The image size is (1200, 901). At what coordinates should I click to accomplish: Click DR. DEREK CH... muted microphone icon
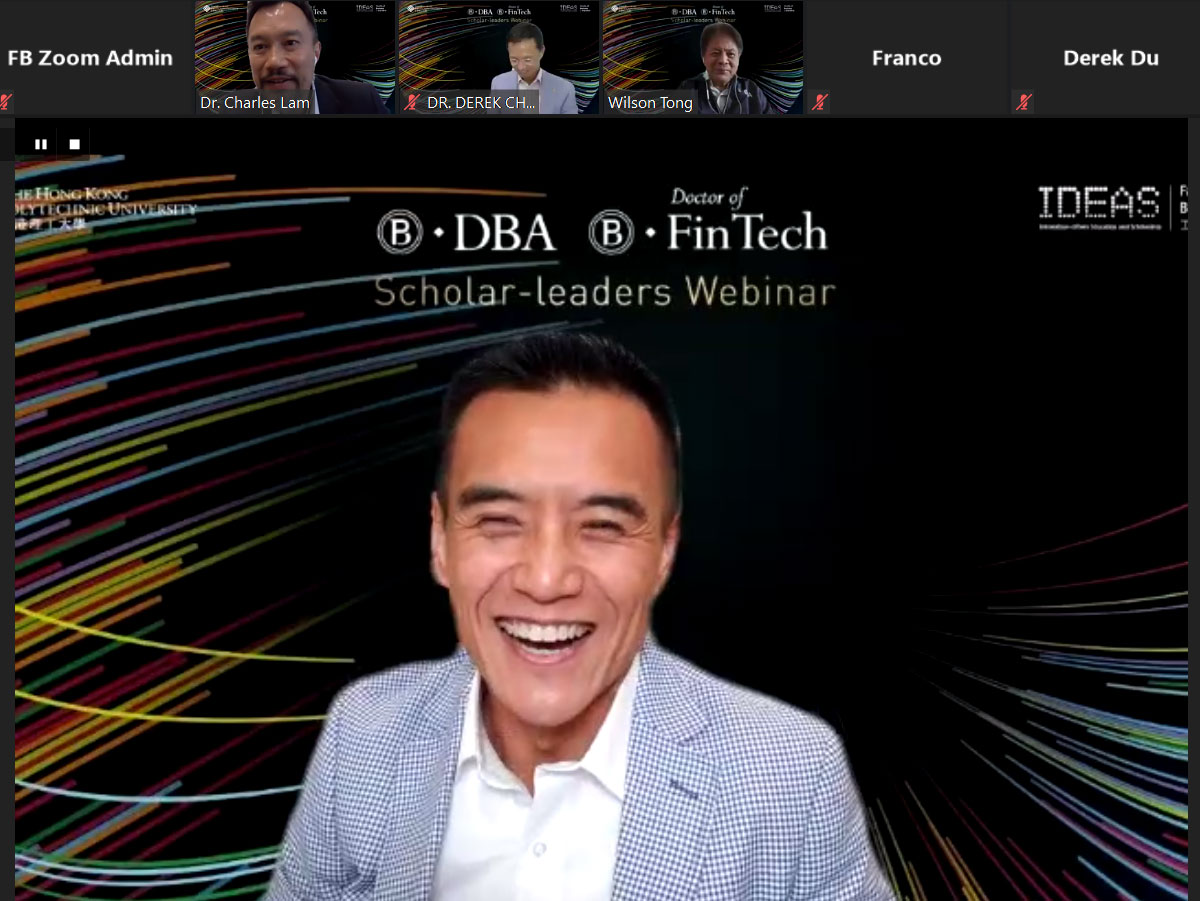[411, 103]
